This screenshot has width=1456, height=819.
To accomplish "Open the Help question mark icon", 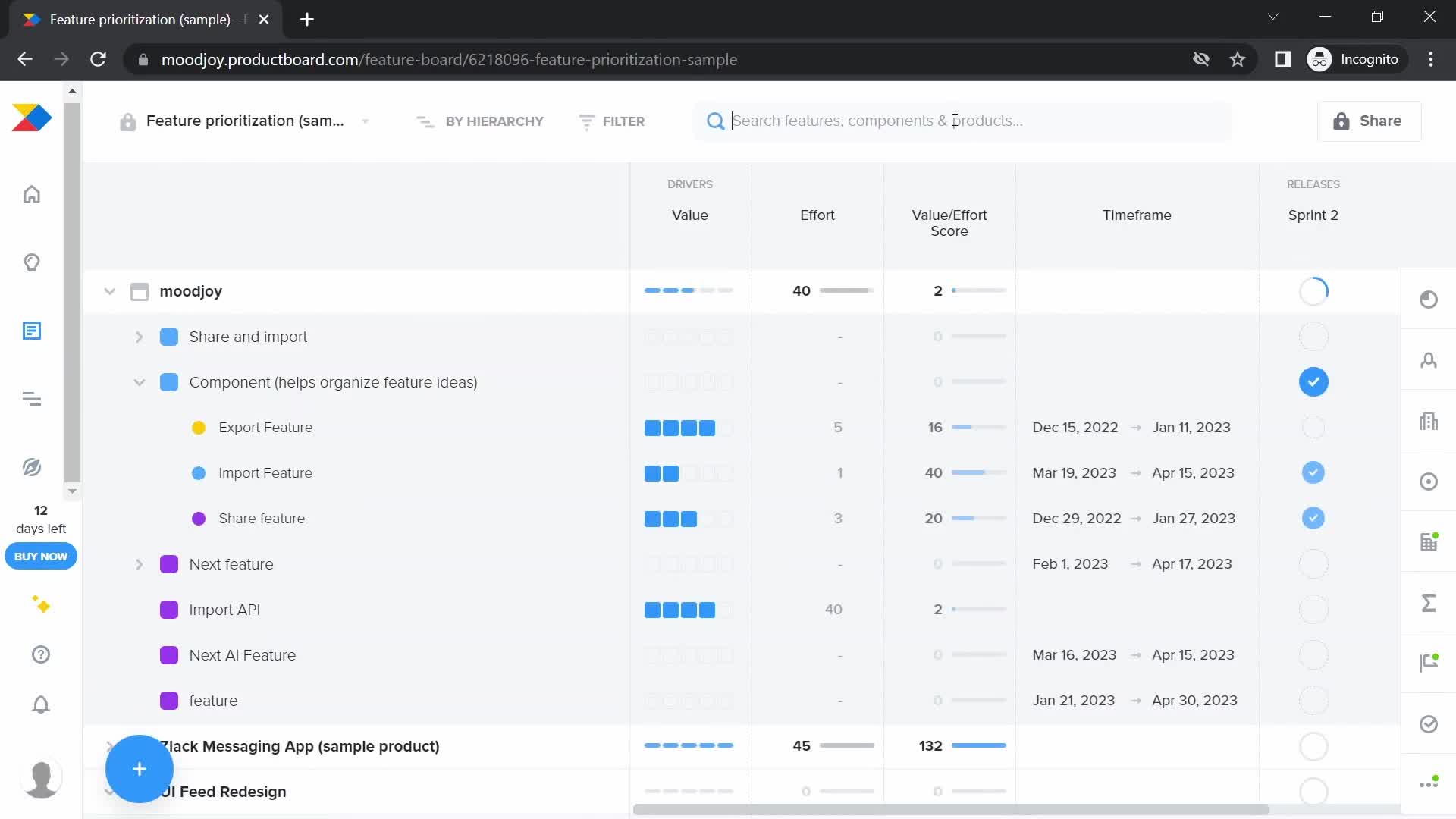I will pyautogui.click(x=41, y=654).
